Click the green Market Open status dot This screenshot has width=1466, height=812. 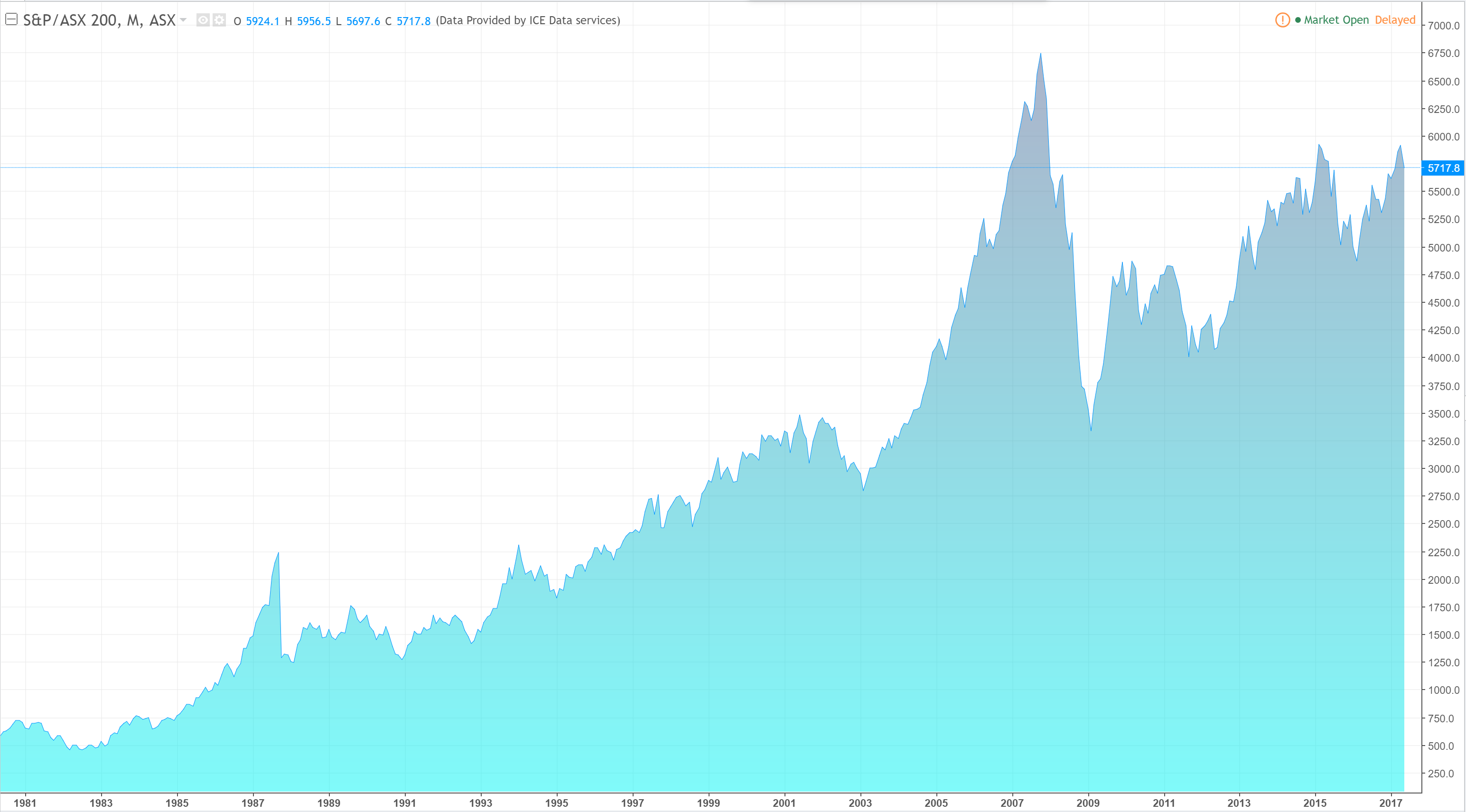pyautogui.click(x=1298, y=20)
